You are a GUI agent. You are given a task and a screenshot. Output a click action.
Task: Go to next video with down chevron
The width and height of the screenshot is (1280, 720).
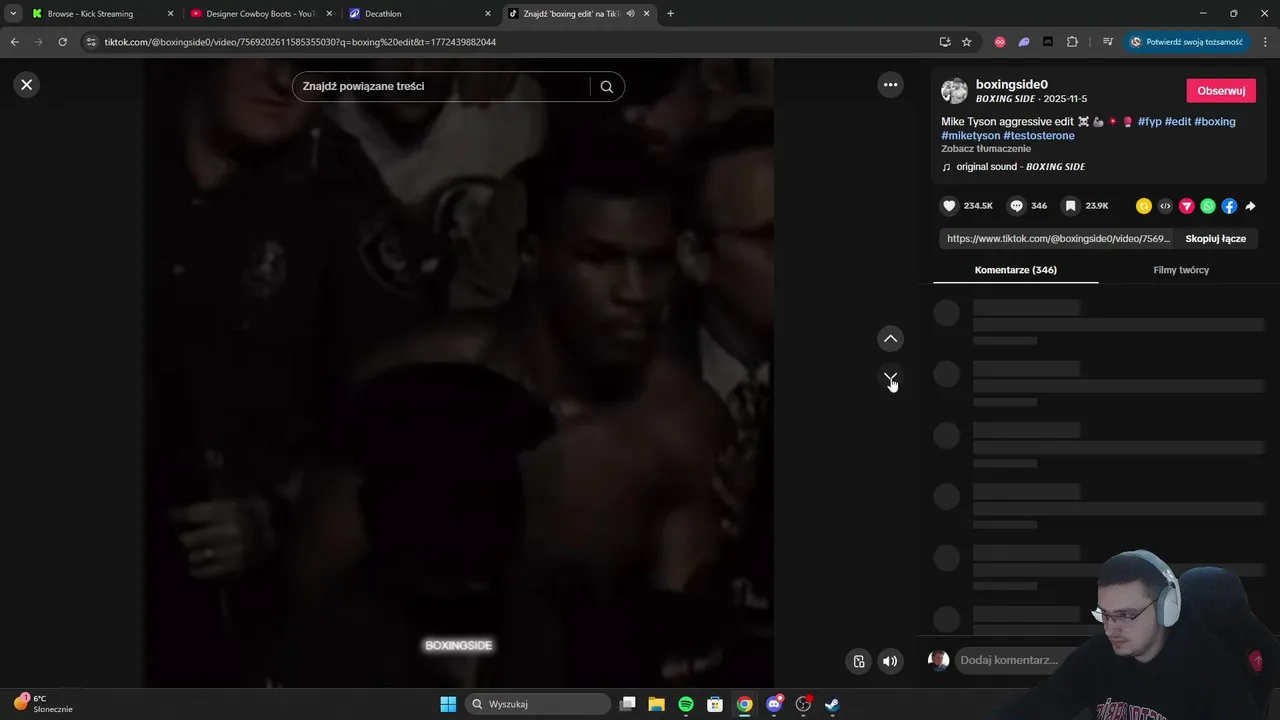tap(890, 378)
